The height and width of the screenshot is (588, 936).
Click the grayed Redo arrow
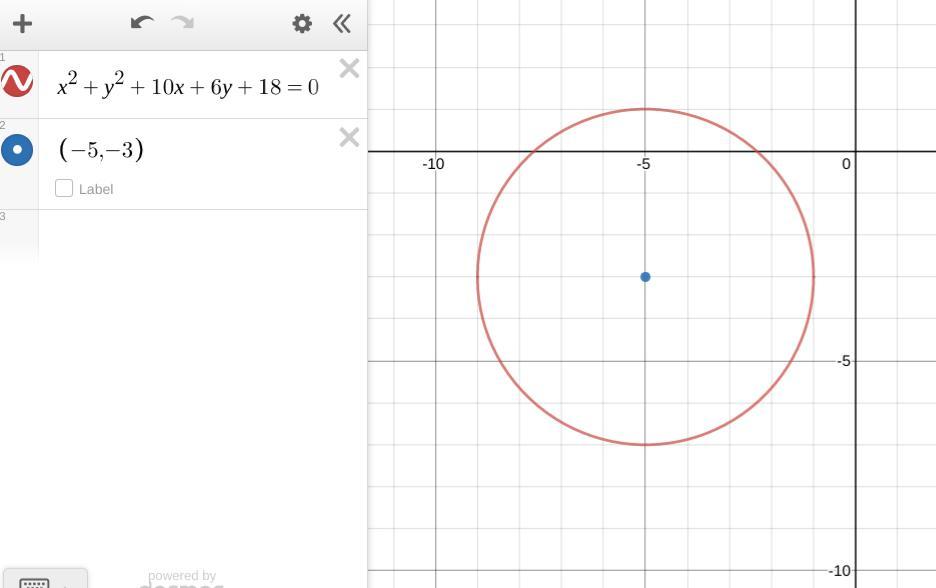[x=183, y=23]
